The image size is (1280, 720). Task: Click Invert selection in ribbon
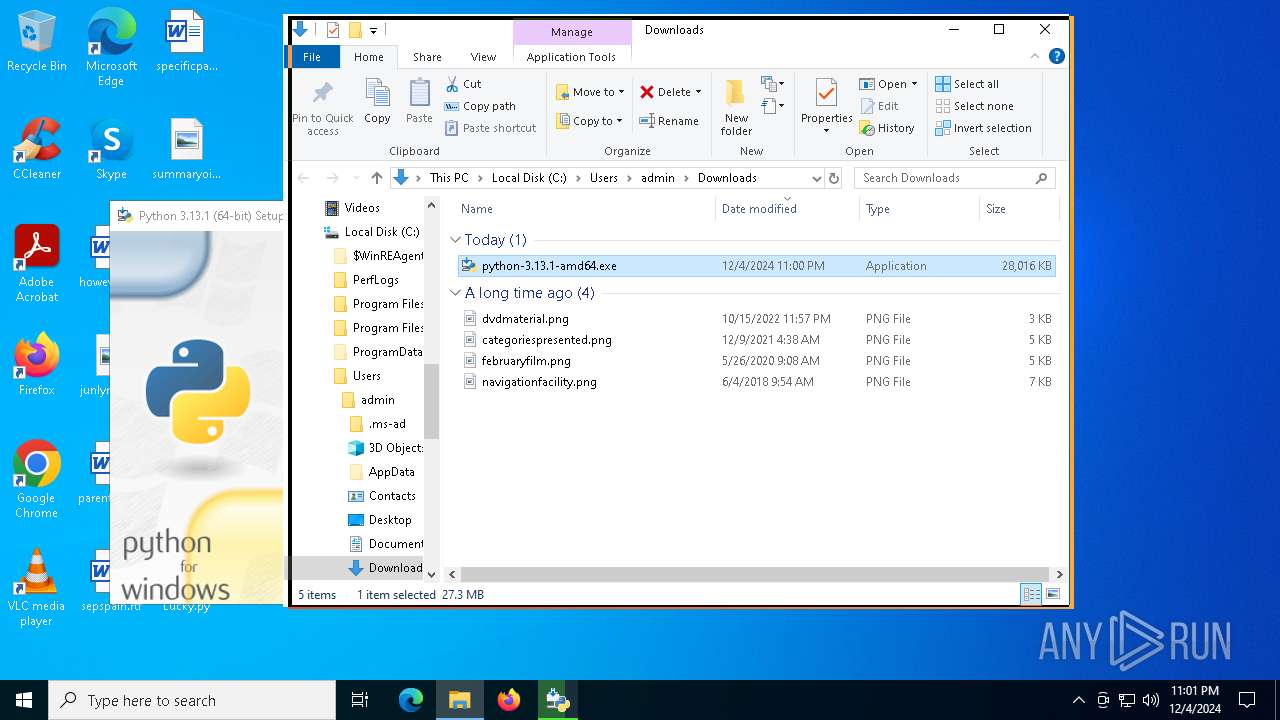[x=983, y=128]
